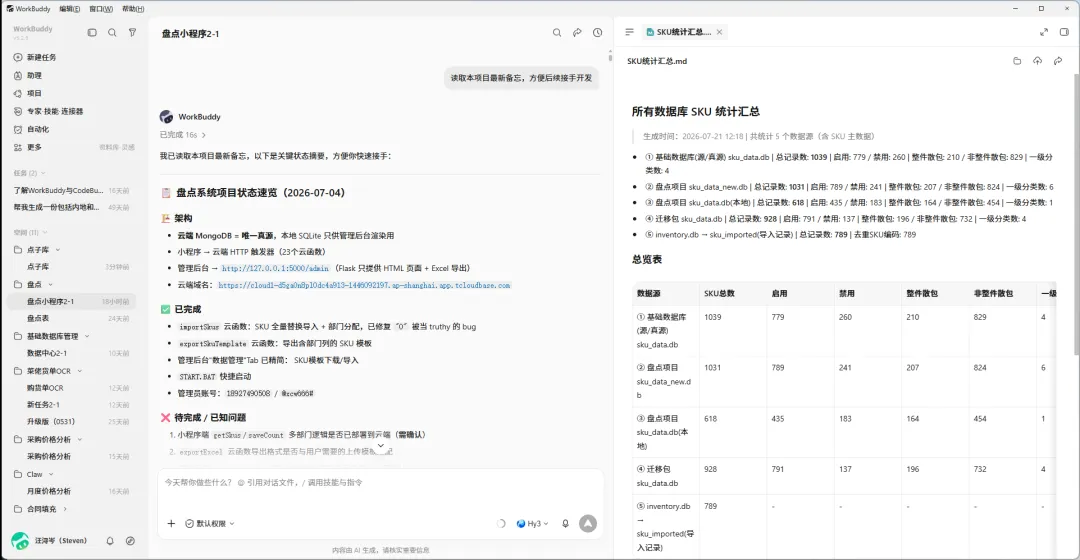Open the 资料库·灵感 shortcut
This screenshot has width=1080, height=560.
tap(117, 147)
